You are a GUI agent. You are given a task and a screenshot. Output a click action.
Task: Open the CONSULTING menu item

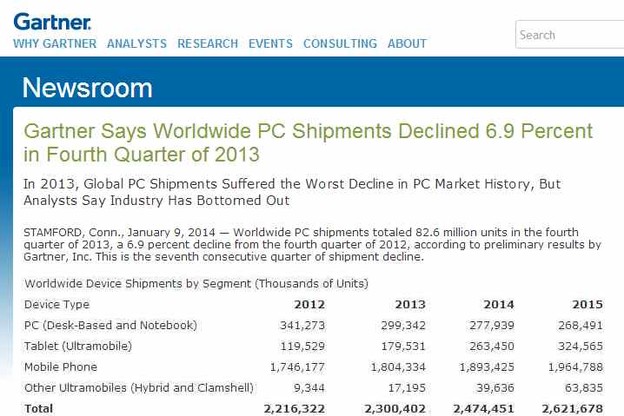coord(340,44)
